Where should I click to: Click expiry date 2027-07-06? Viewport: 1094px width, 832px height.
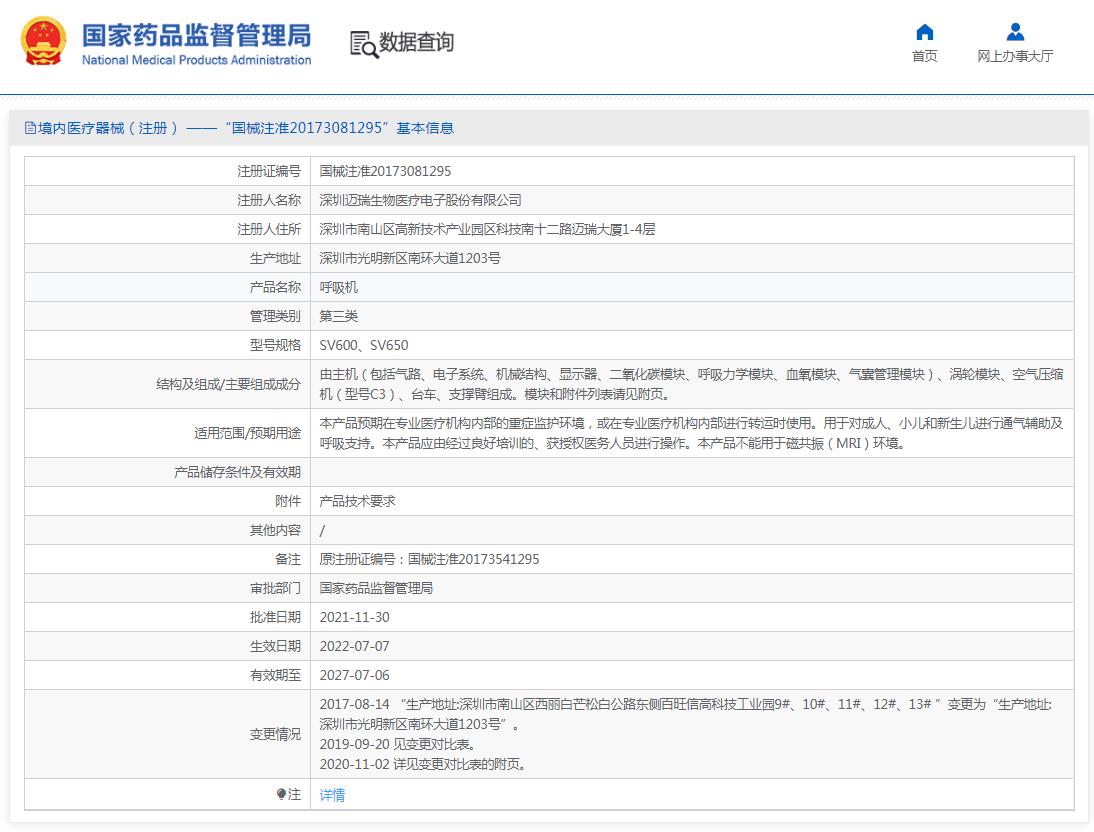(354, 675)
